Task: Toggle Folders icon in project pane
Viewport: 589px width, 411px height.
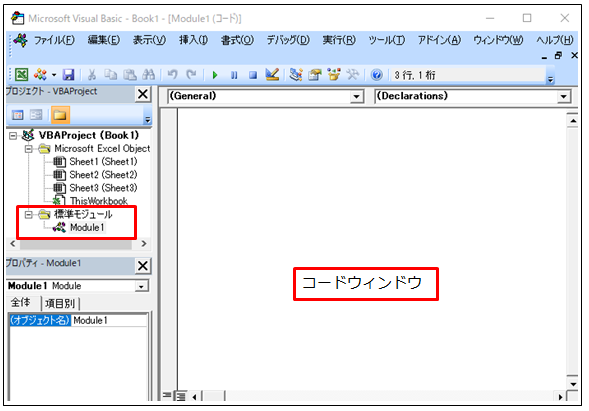Action: click(x=60, y=115)
